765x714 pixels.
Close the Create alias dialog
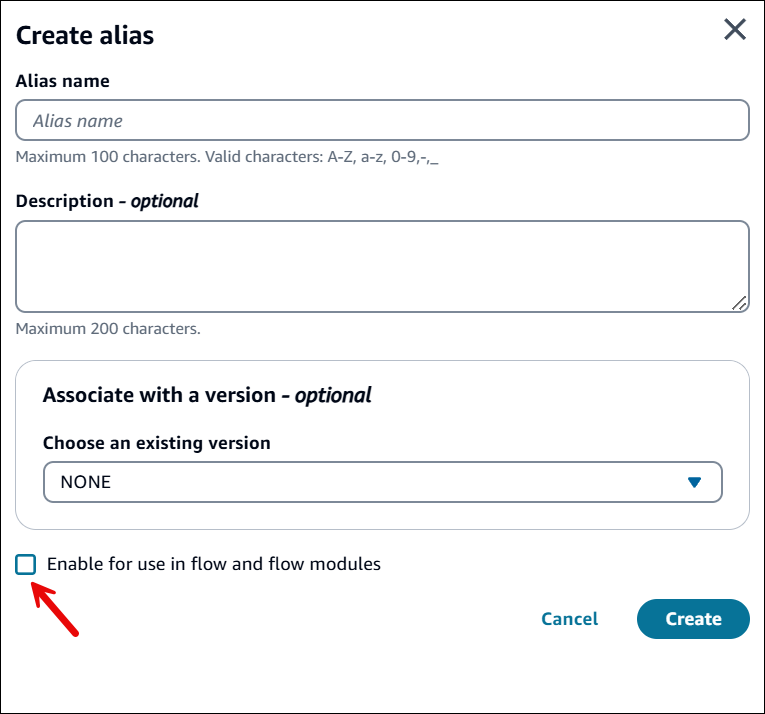point(735,30)
